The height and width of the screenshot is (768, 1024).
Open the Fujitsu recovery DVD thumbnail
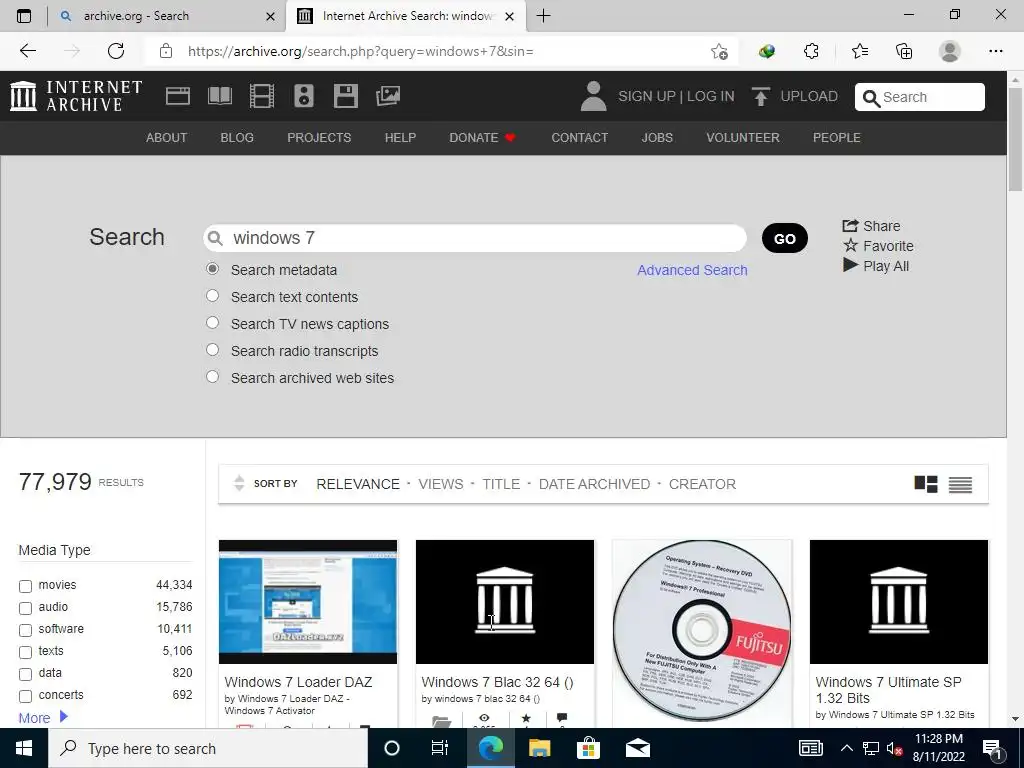click(702, 630)
